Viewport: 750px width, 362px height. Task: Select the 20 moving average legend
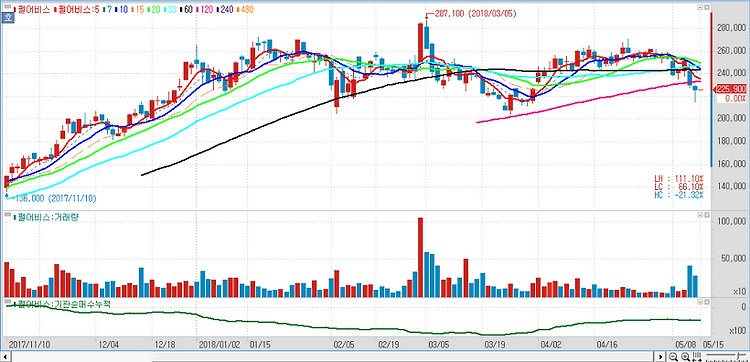tap(153, 9)
